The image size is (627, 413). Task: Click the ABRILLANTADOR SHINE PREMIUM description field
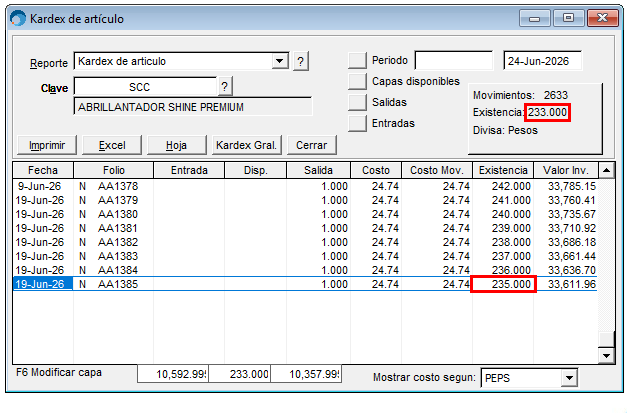(x=193, y=107)
